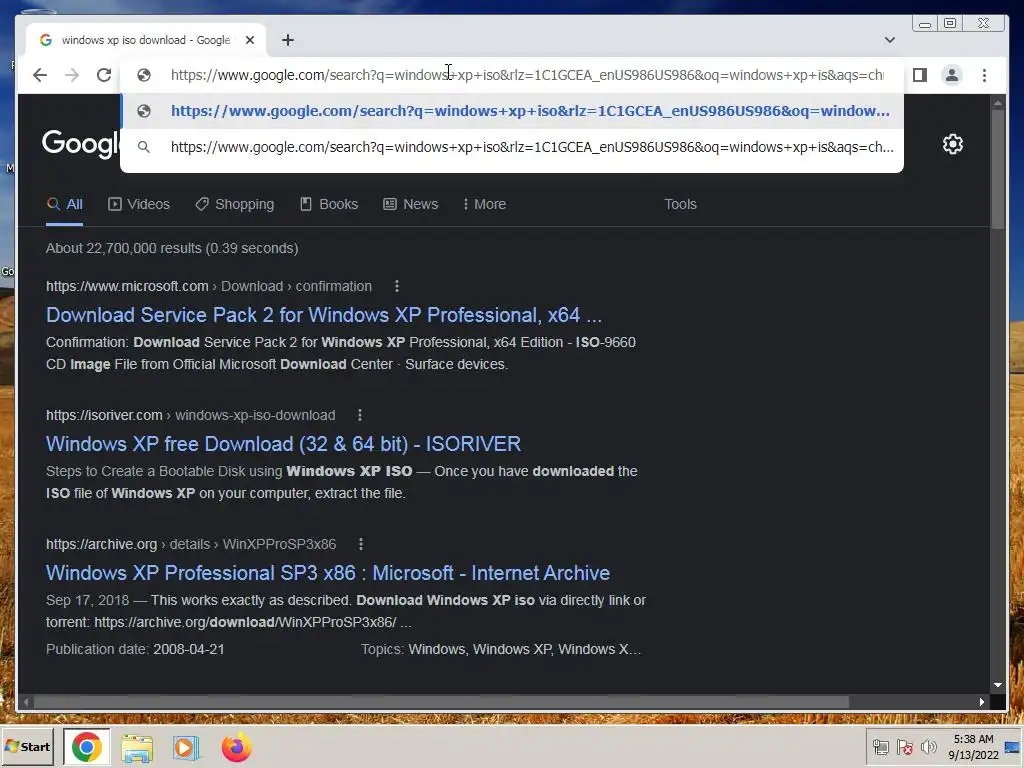
Task: Open options dots beside archive.org result
Action: coord(360,544)
